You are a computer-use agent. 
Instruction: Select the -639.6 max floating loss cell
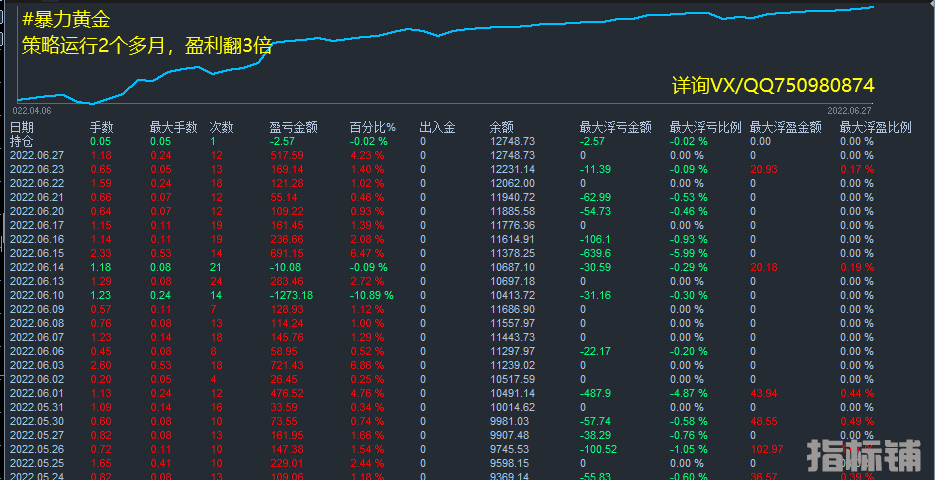coord(595,253)
